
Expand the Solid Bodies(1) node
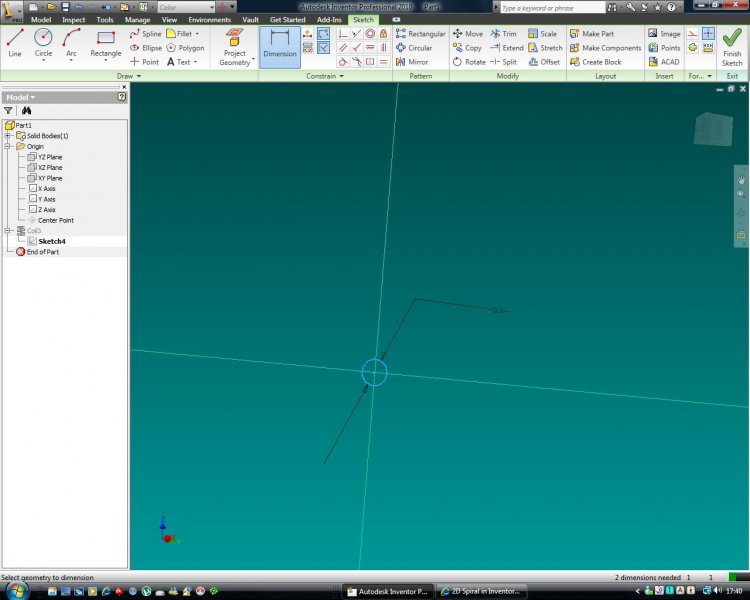[7, 136]
